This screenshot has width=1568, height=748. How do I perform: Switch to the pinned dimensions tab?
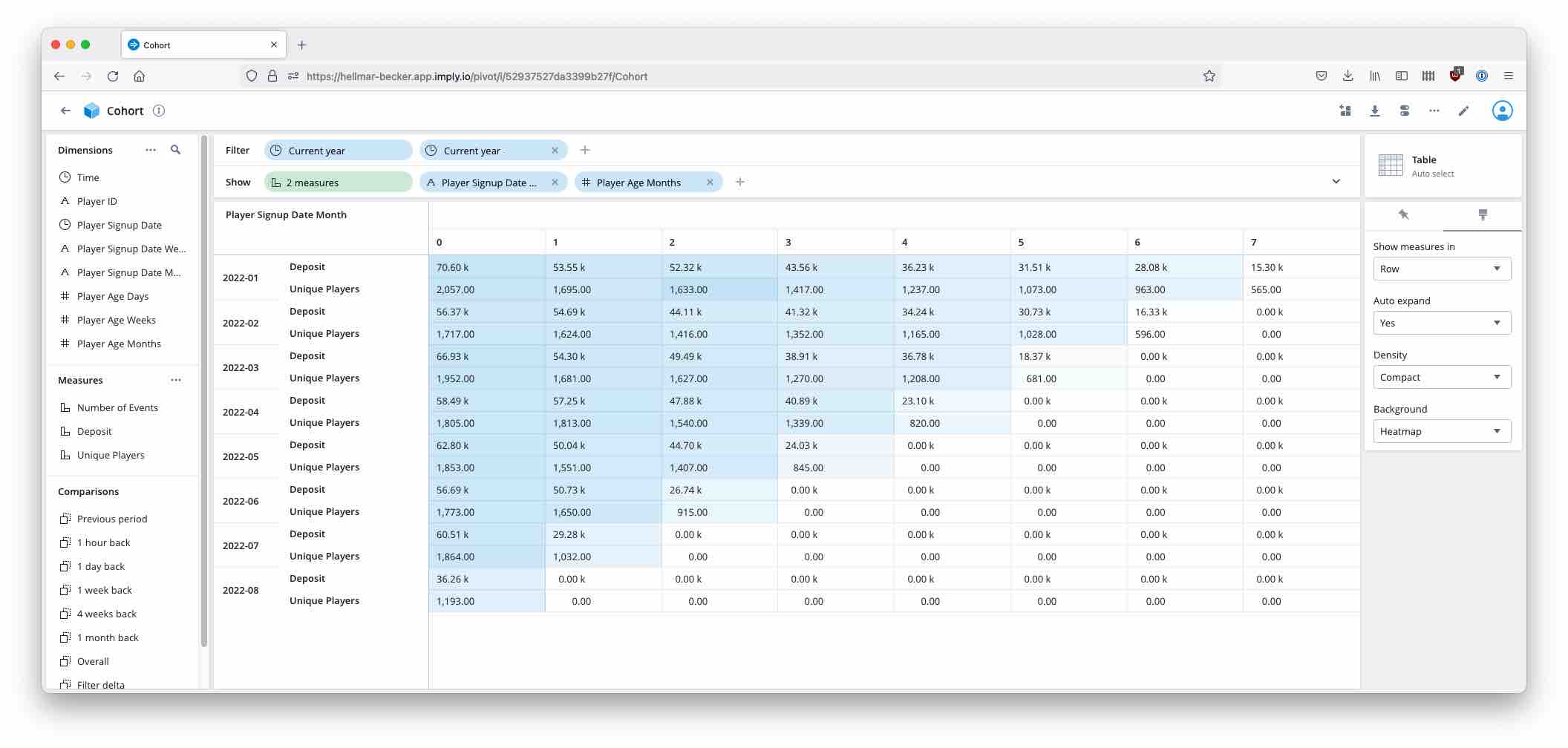[x=1403, y=215]
